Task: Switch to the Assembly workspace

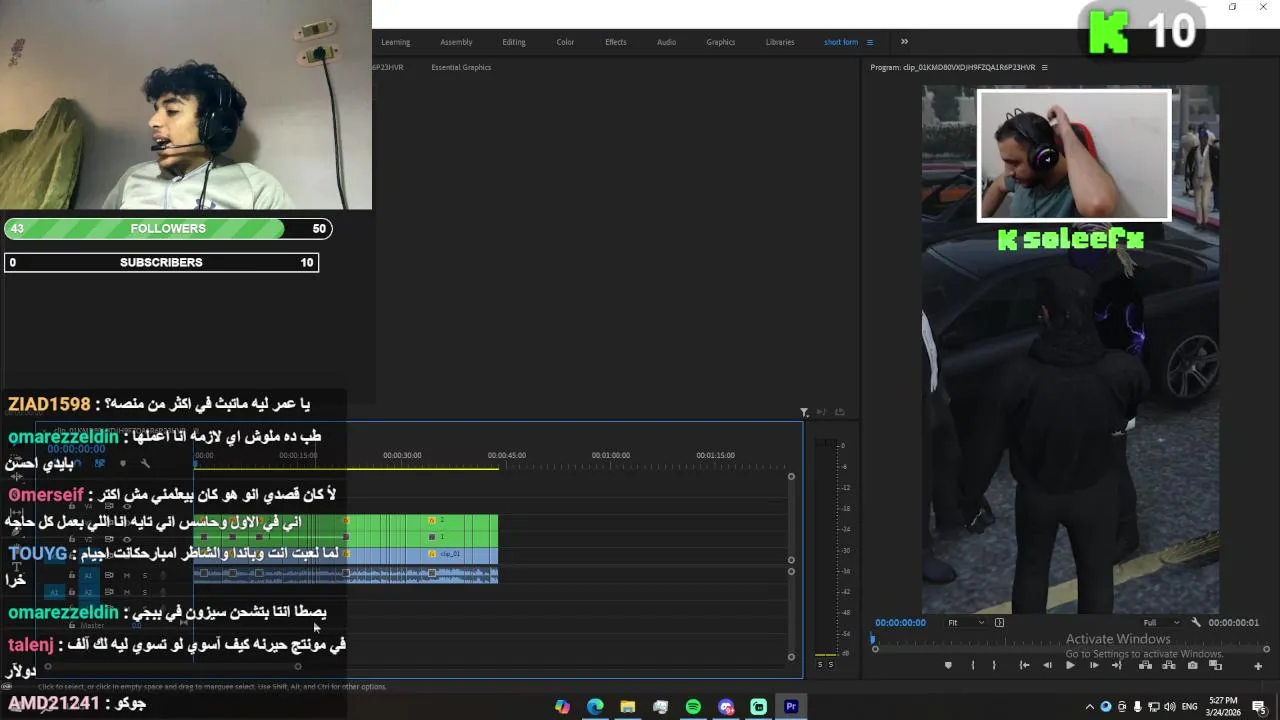Action: click(456, 42)
